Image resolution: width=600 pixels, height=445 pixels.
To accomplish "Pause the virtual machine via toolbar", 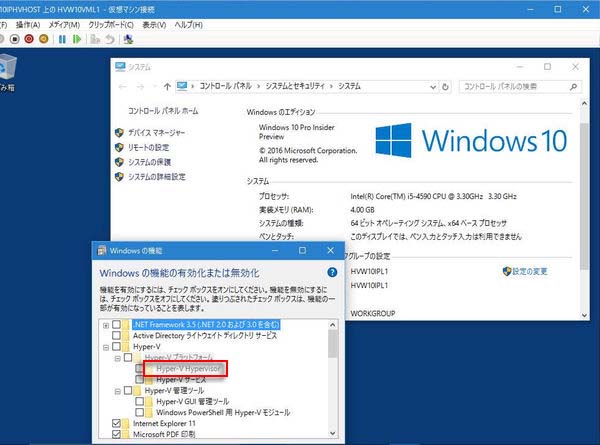I will [62, 39].
